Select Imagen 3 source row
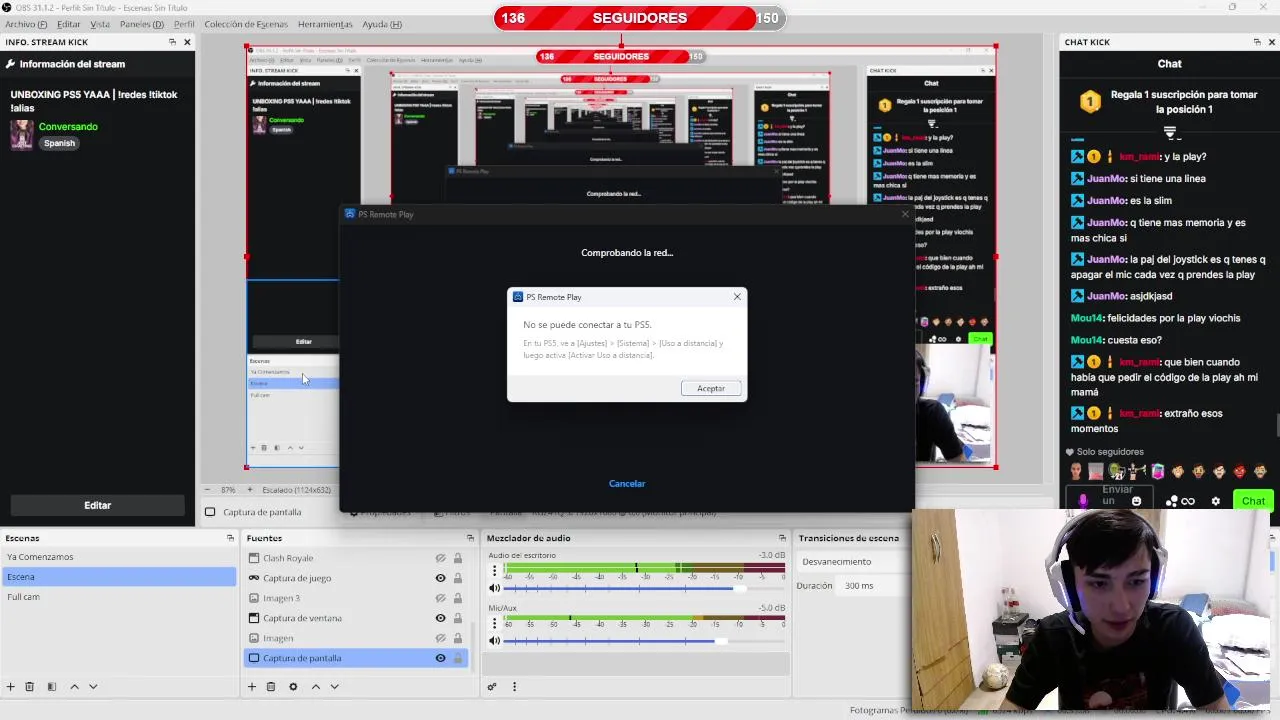 (357, 598)
